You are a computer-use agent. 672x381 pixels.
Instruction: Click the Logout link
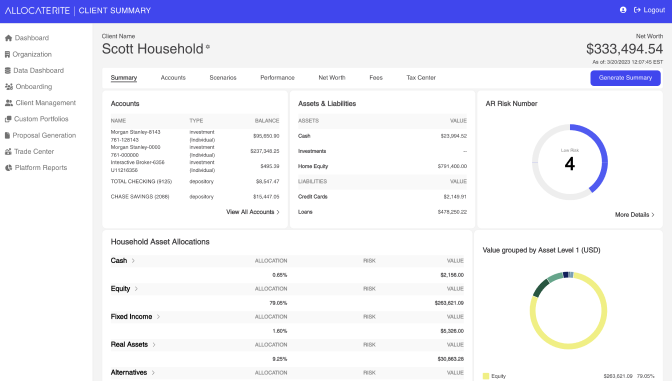[x=654, y=10]
